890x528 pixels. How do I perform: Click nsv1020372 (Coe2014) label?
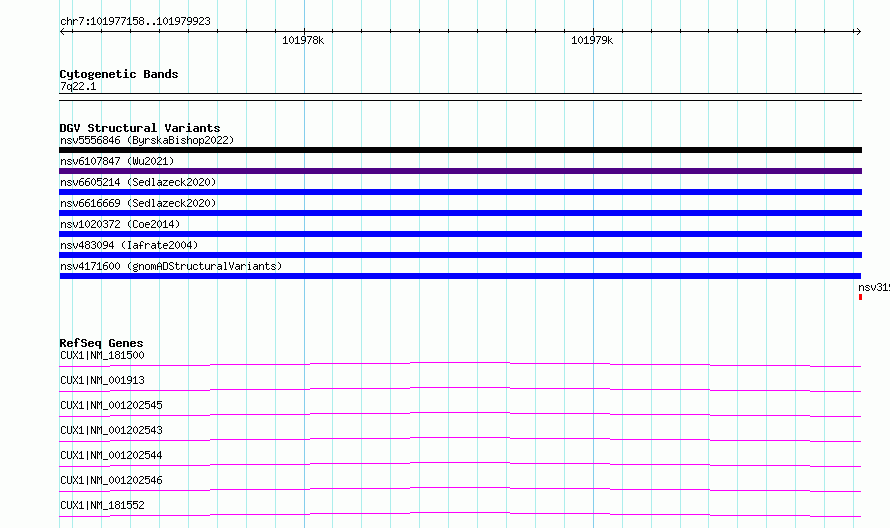tap(120, 224)
